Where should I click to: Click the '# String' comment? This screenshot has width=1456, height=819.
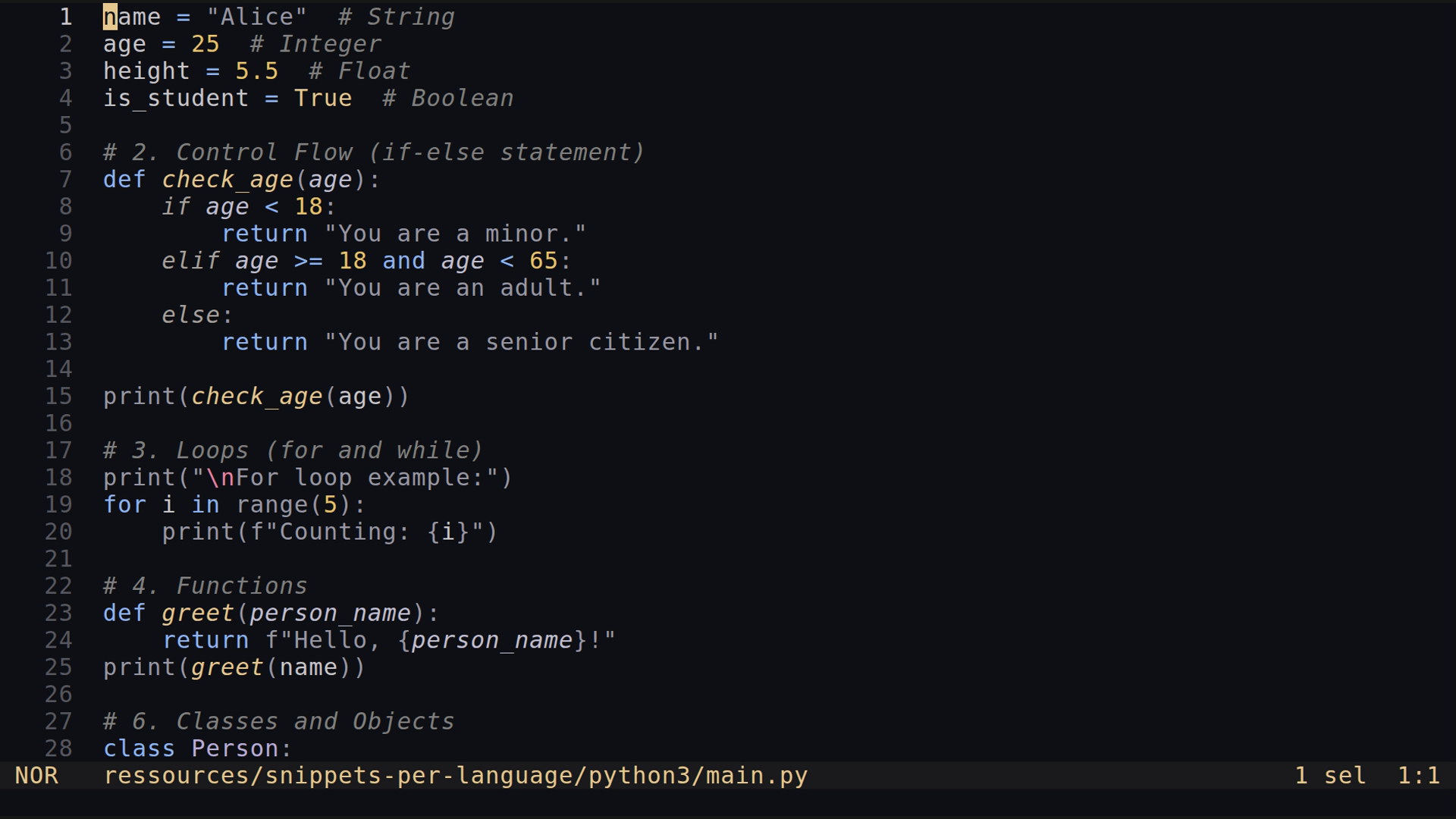[397, 17]
